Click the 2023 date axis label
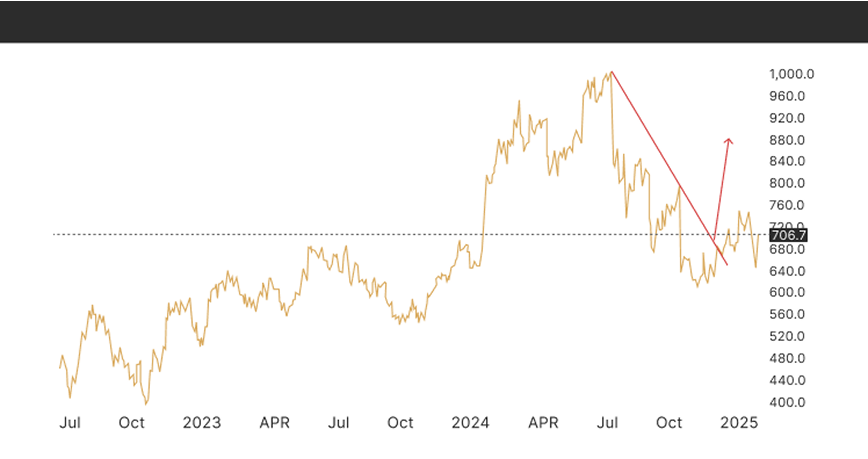The width and height of the screenshot is (868, 459). (202, 423)
